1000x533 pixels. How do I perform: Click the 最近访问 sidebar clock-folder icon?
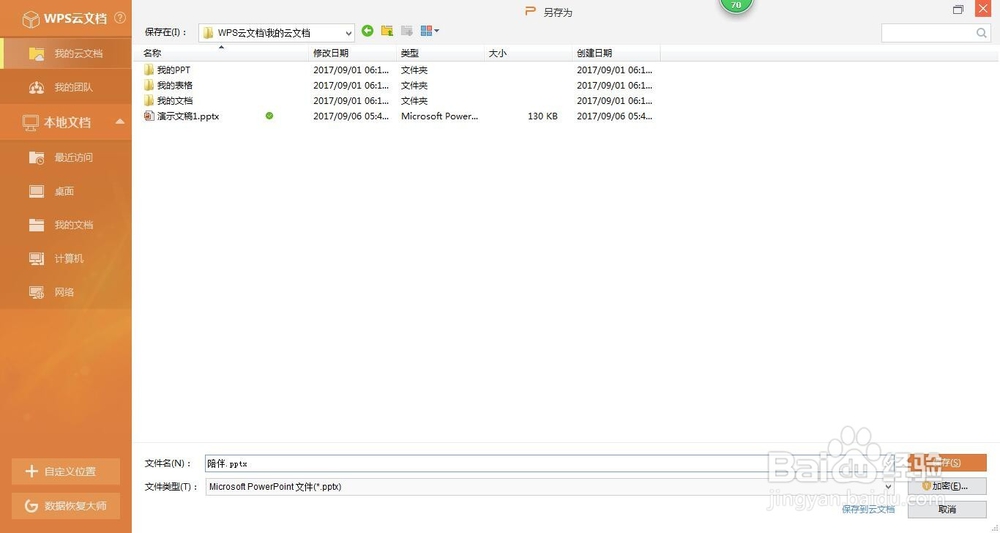point(36,157)
